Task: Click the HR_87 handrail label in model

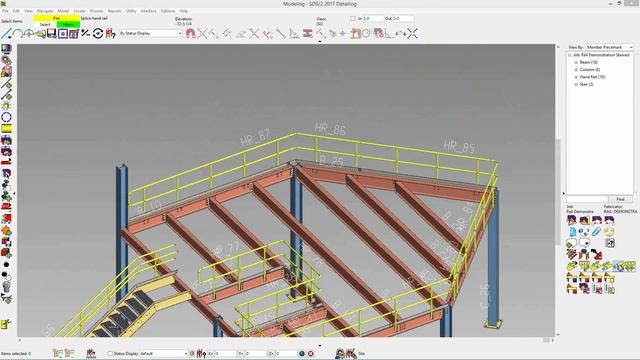Action: click(x=255, y=138)
